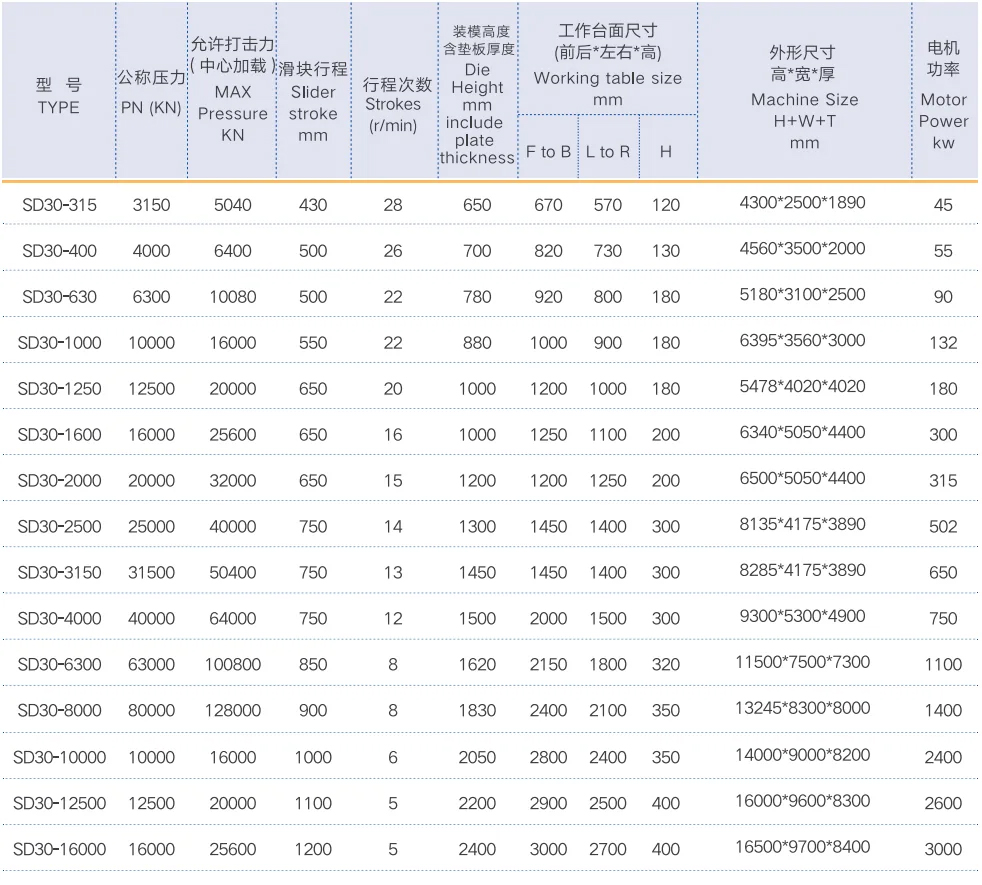This screenshot has width=982, height=885.
Task: Click motor power value 502
Action: coord(943,527)
